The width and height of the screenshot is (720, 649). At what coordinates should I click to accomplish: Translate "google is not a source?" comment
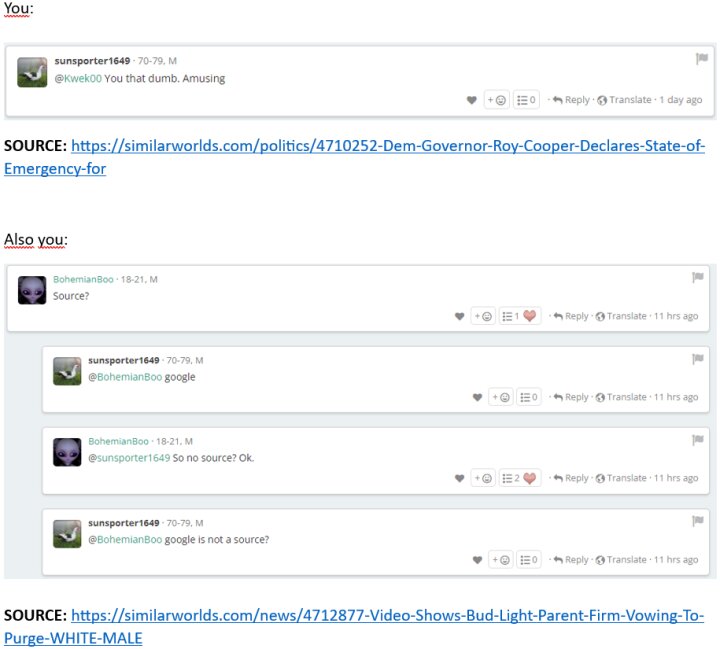(x=621, y=560)
